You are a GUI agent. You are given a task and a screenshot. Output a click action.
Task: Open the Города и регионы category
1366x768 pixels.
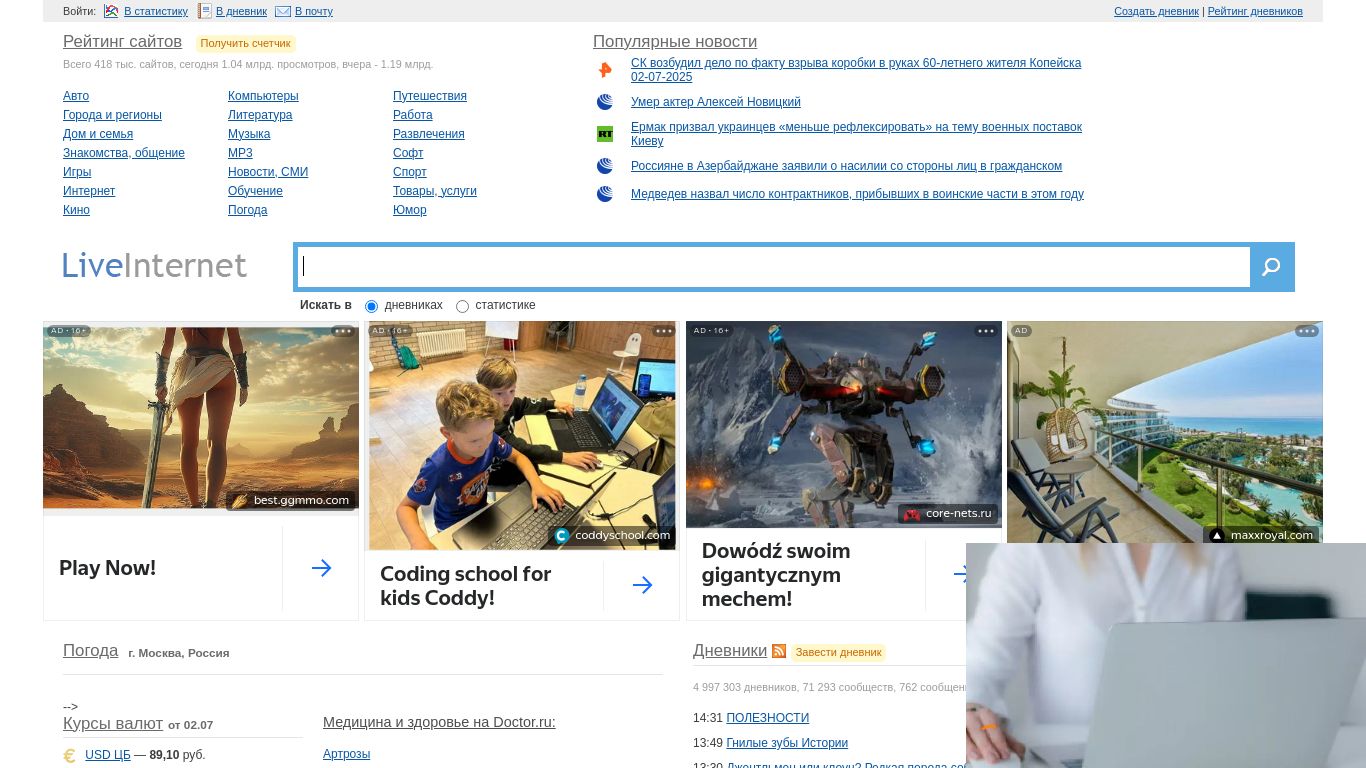coord(112,115)
